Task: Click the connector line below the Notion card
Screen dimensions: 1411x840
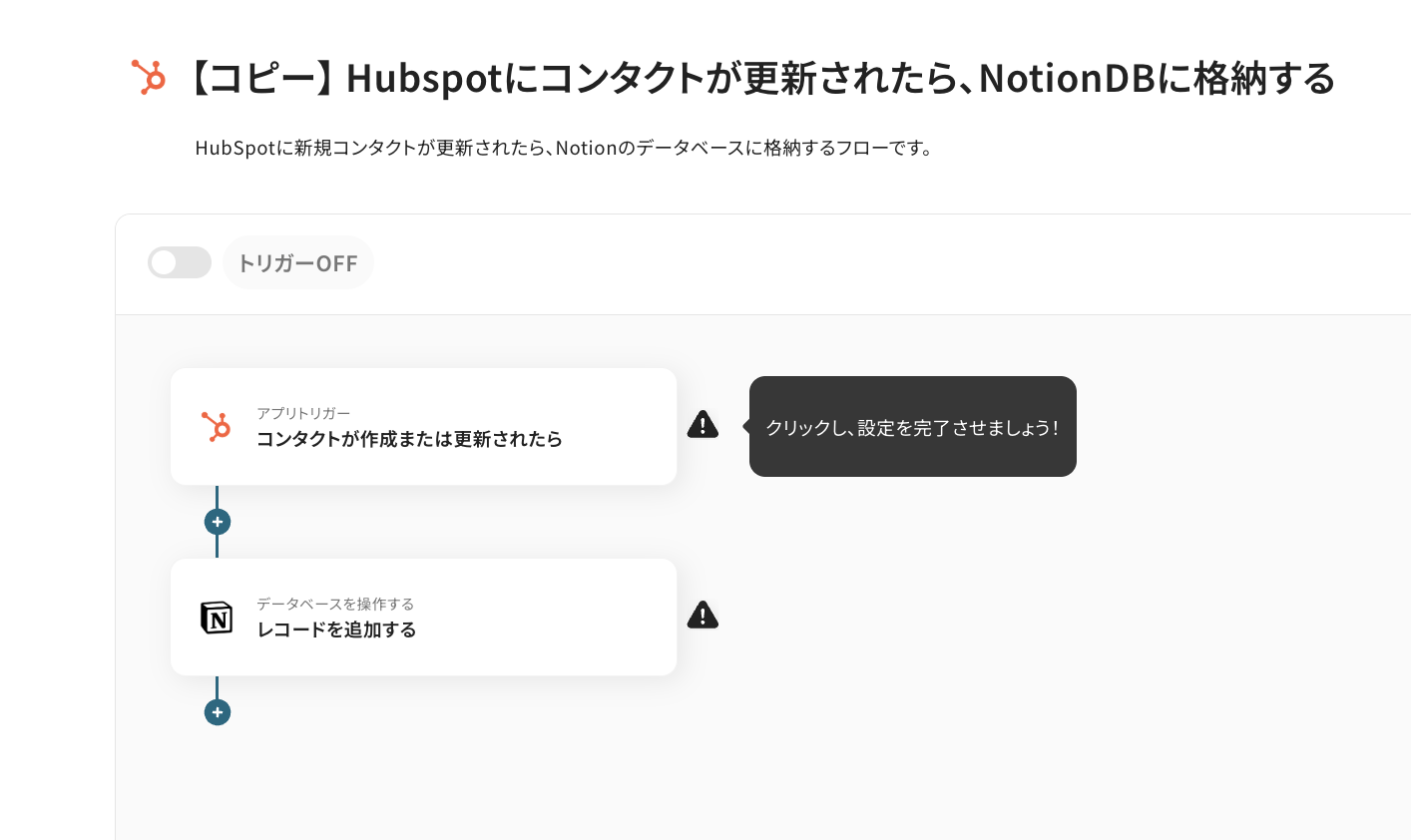Action: point(217,687)
